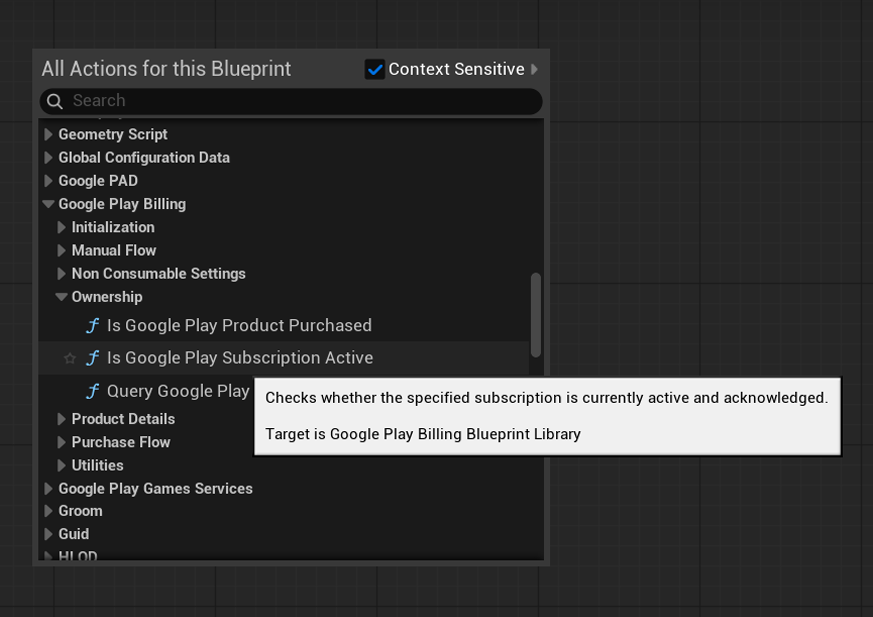Click the Non Consumable Settings label
This screenshot has height=617, width=873.
pos(159,273)
